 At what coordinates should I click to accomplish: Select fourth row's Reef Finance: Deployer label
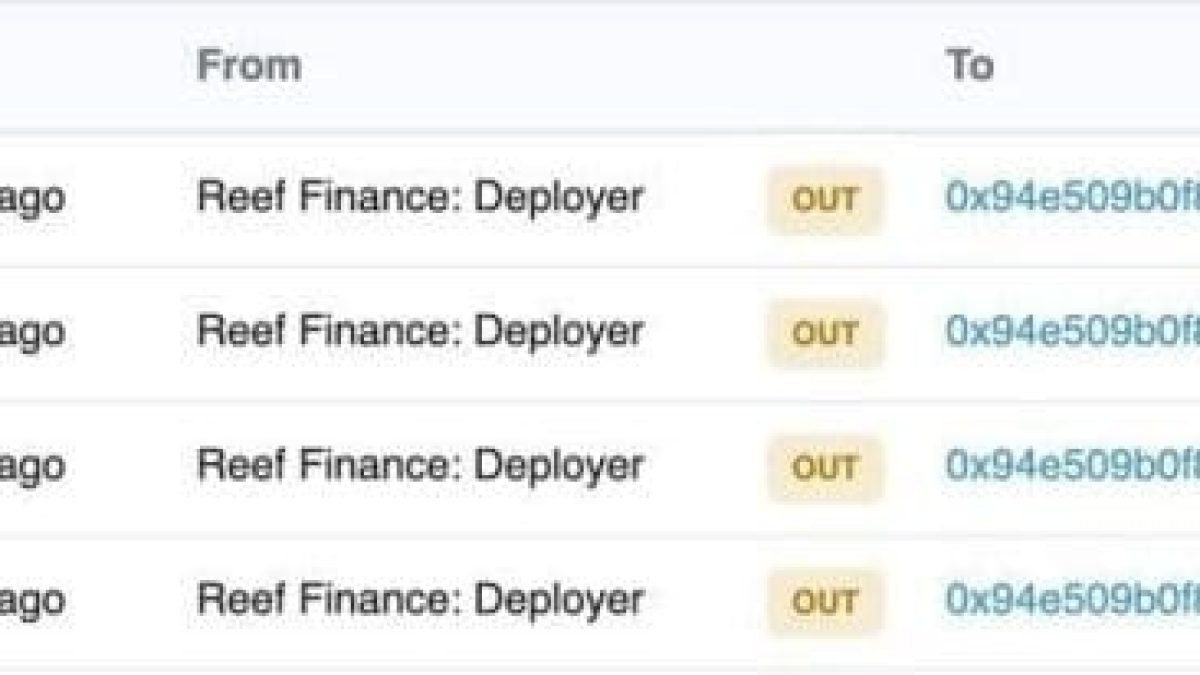coord(420,600)
